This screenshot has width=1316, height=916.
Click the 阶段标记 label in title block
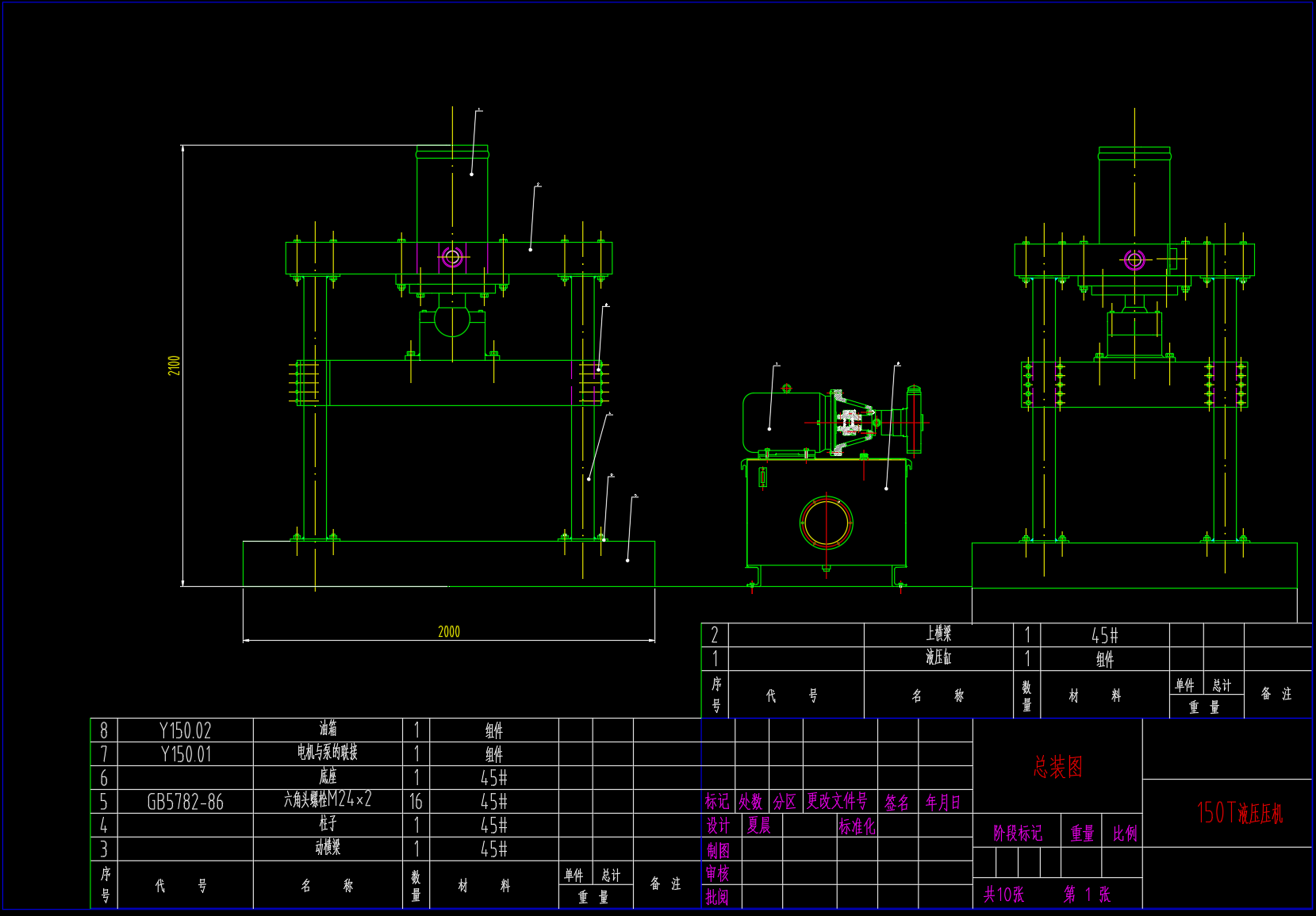click(x=1017, y=834)
